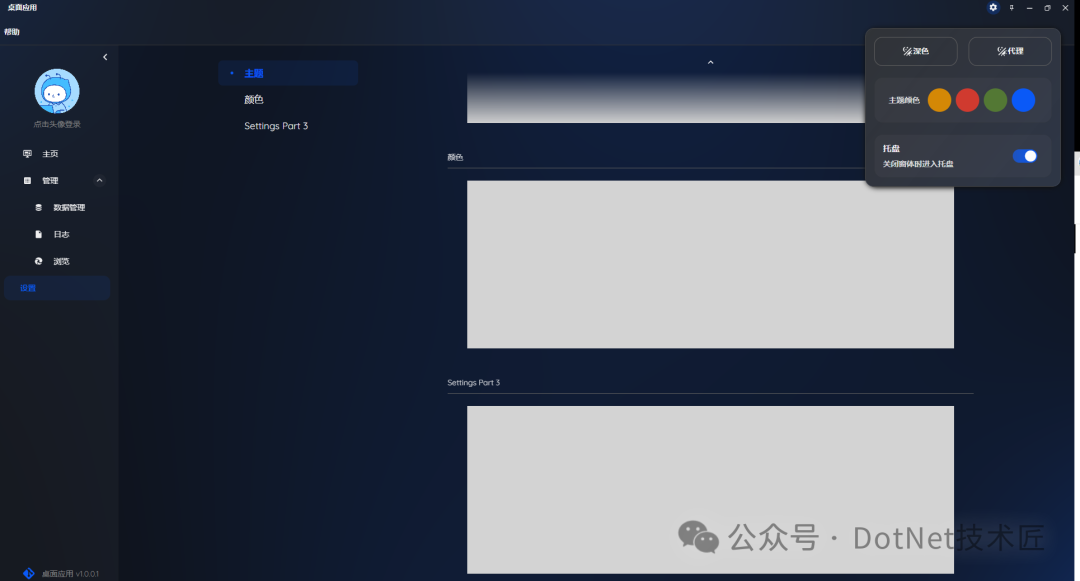Image resolution: width=1080 pixels, height=581 pixels.
Task: Click the 浏览 browser icon
Action: click(x=39, y=261)
